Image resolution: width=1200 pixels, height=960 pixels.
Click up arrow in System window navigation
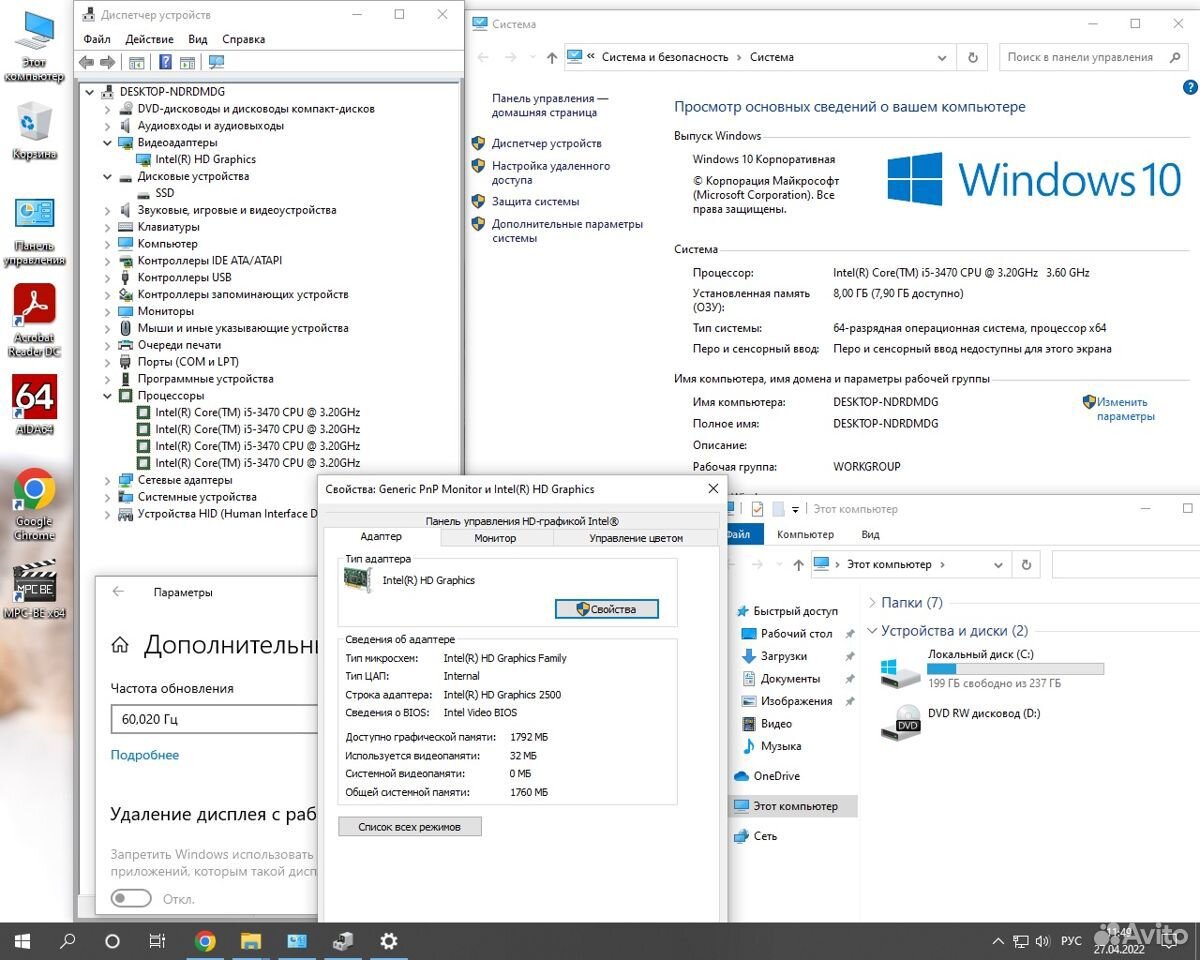pyautogui.click(x=552, y=57)
